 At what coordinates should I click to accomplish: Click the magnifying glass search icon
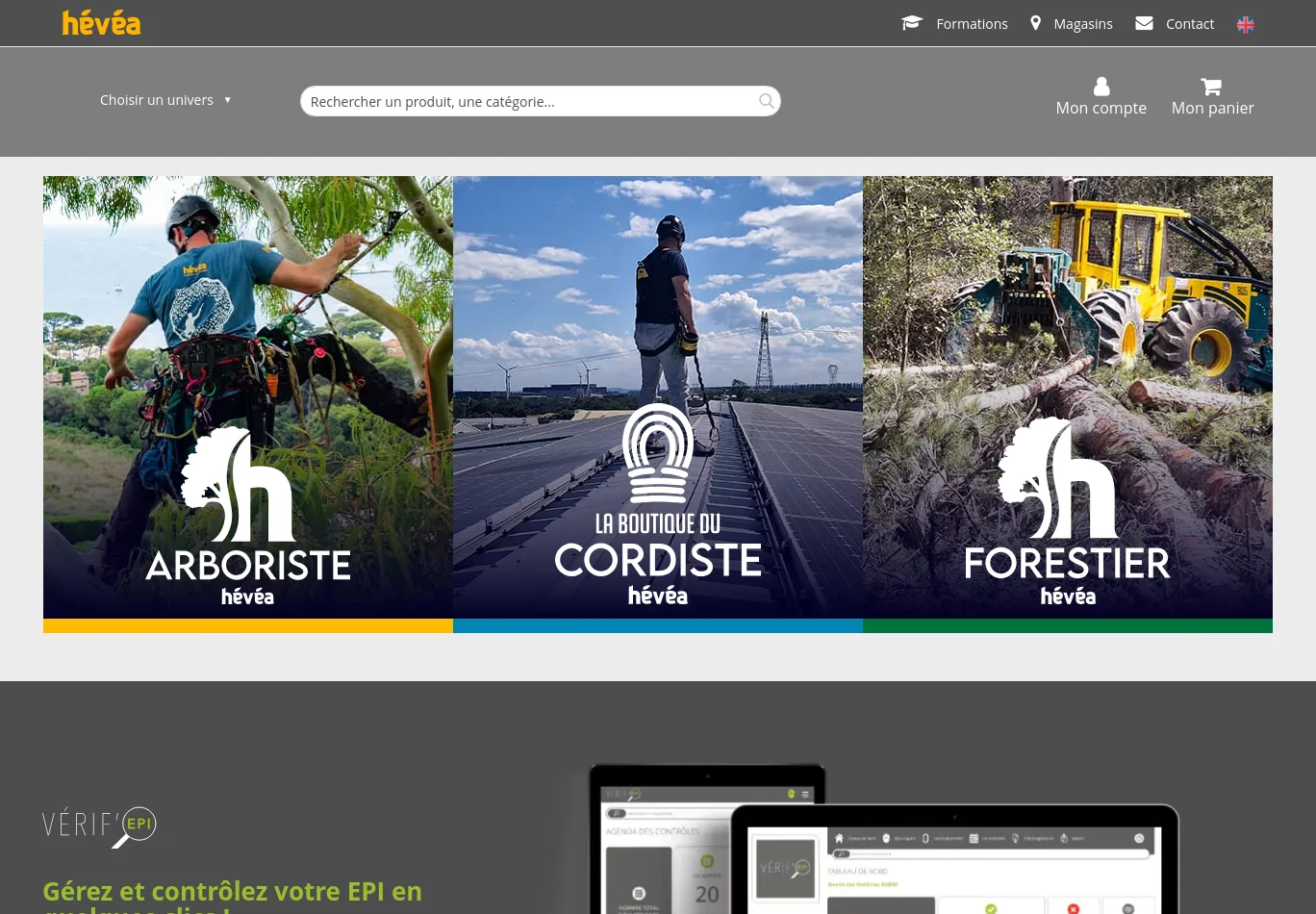pos(767,101)
